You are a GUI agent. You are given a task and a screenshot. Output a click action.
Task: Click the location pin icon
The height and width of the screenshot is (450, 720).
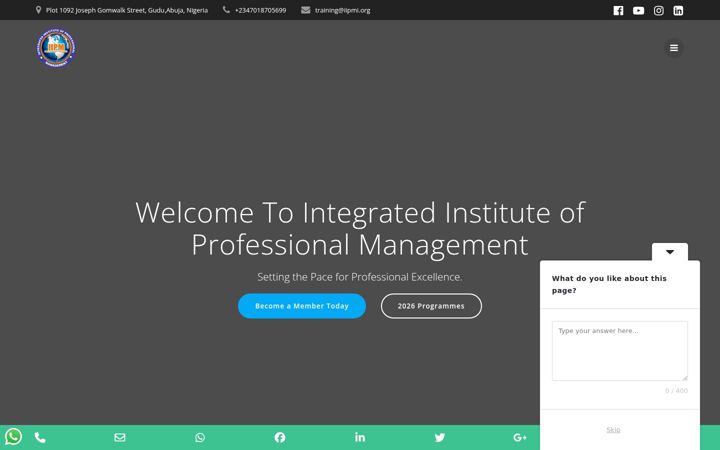pos(39,10)
